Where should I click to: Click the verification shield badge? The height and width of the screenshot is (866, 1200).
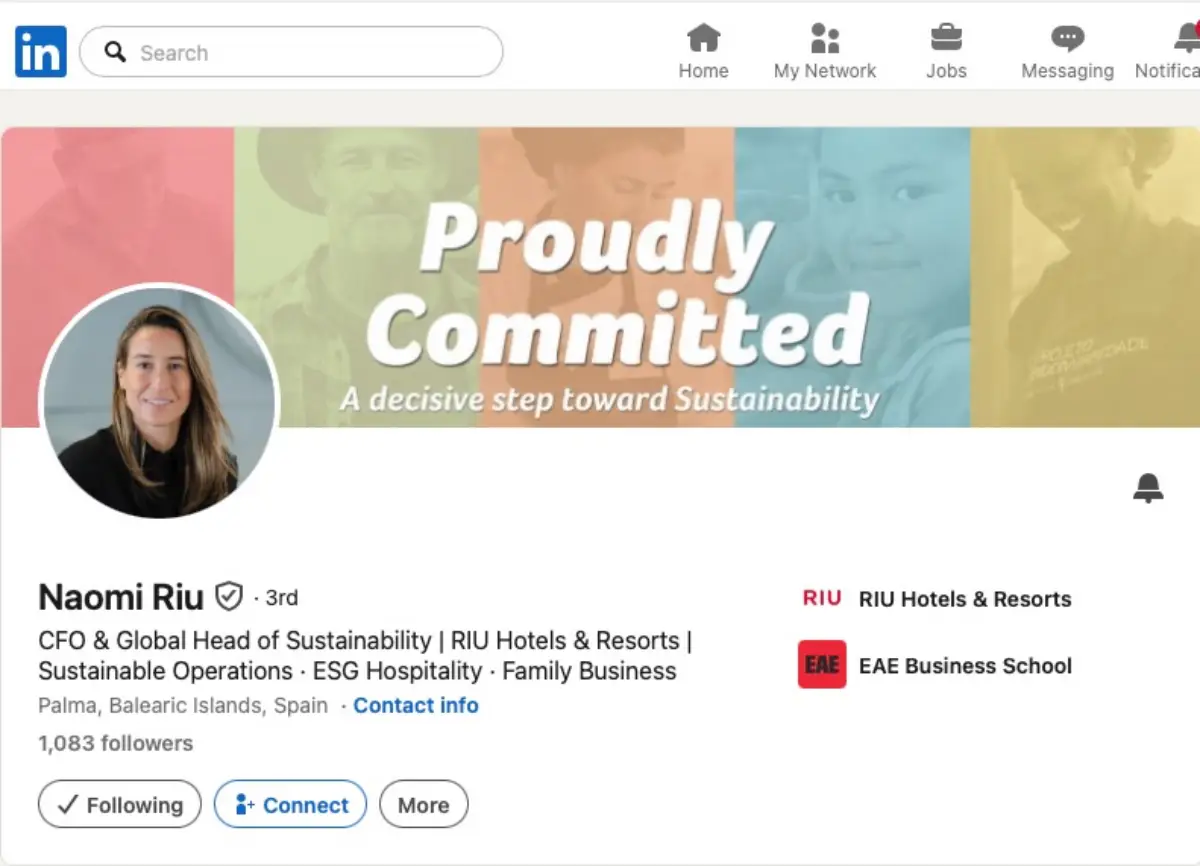(x=230, y=597)
